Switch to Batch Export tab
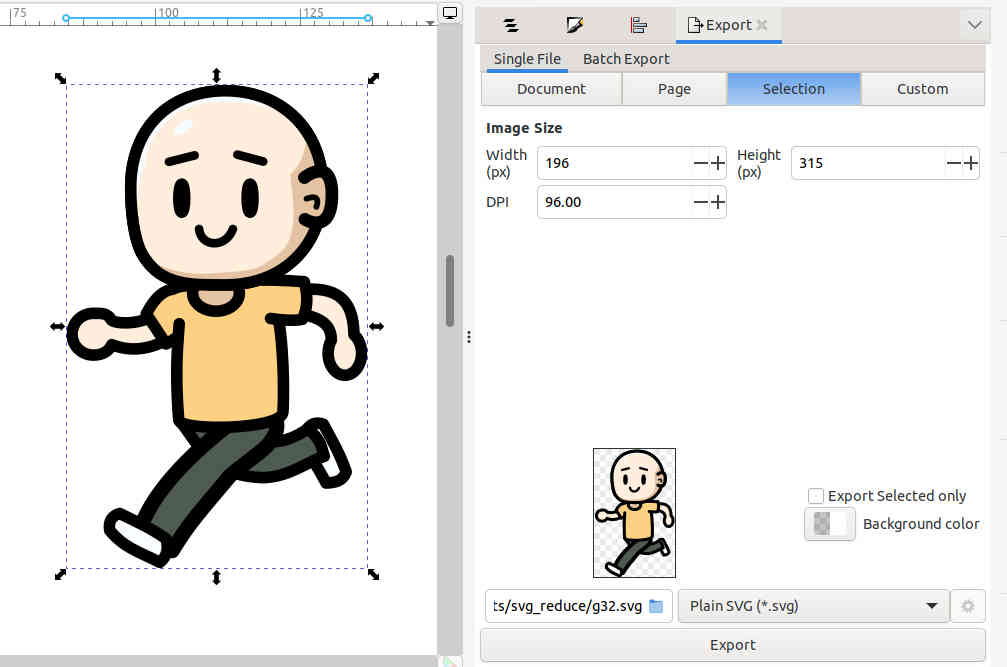1007x667 pixels. pyautogui.click(x=626, y=59)
